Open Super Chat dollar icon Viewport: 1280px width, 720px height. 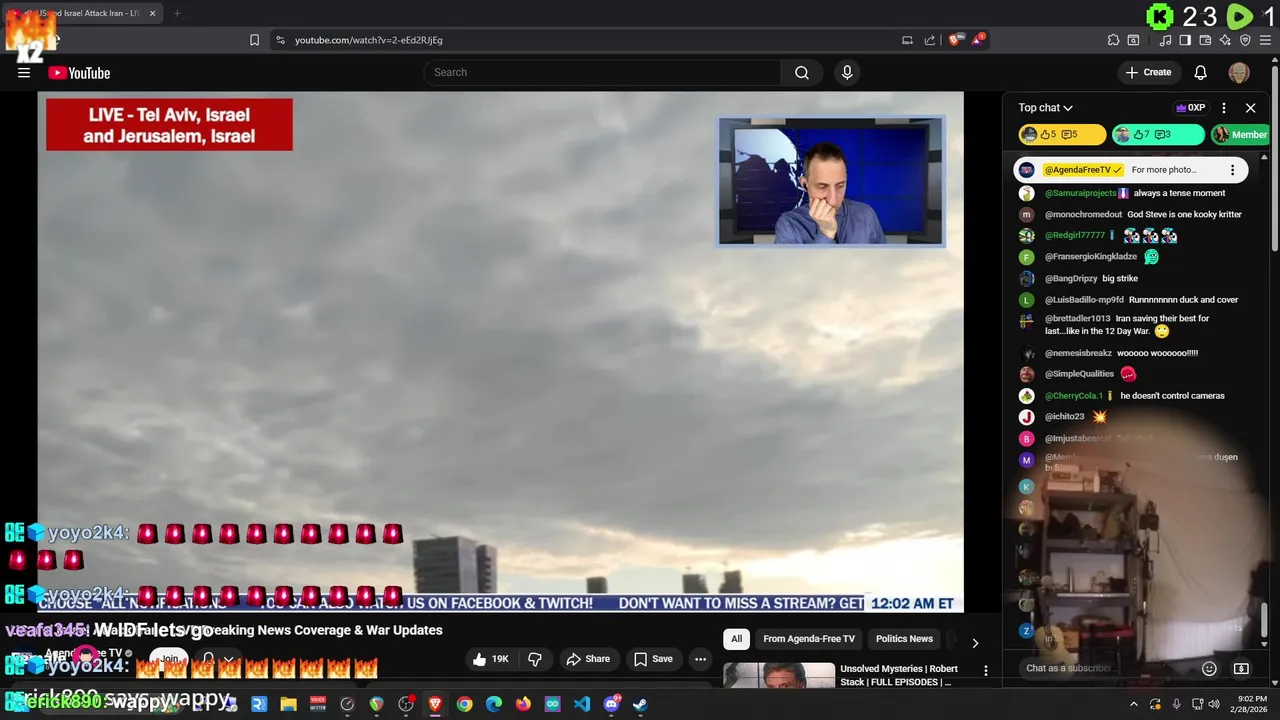[1241, 668]
